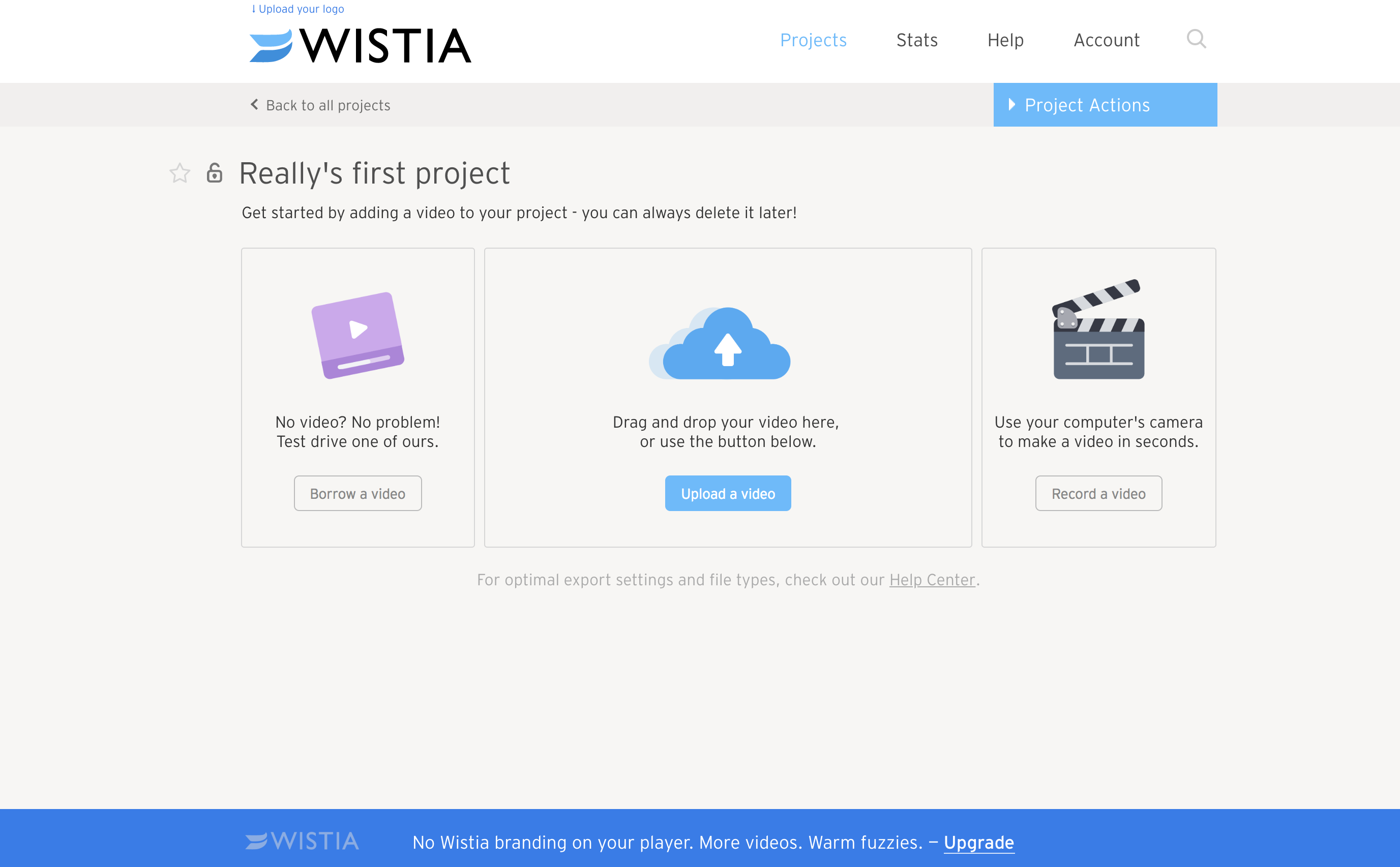The image size is (1400, 867).
Task: Click the purple borrowed video icon
Action: tap(357, 336)
